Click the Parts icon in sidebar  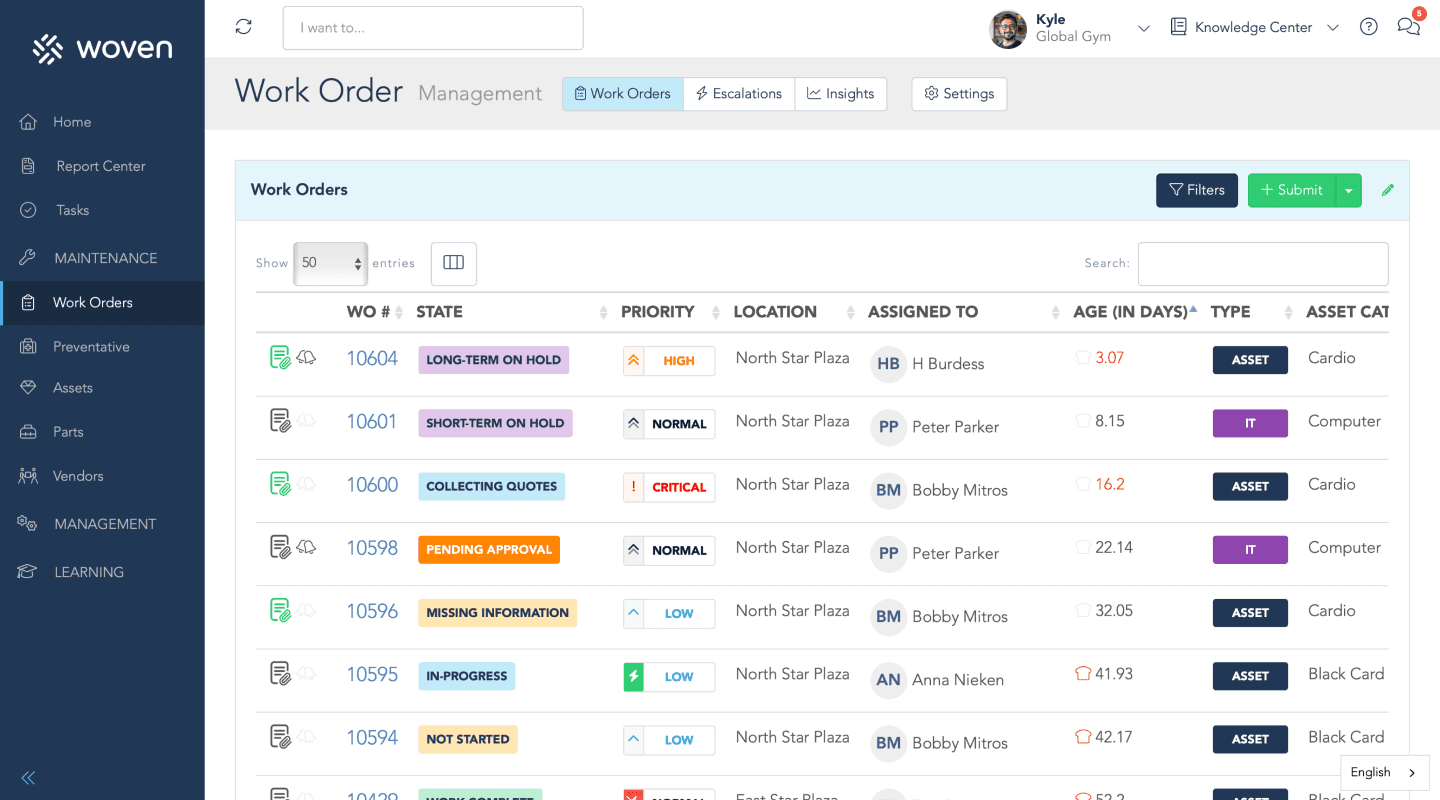(28, 432)
